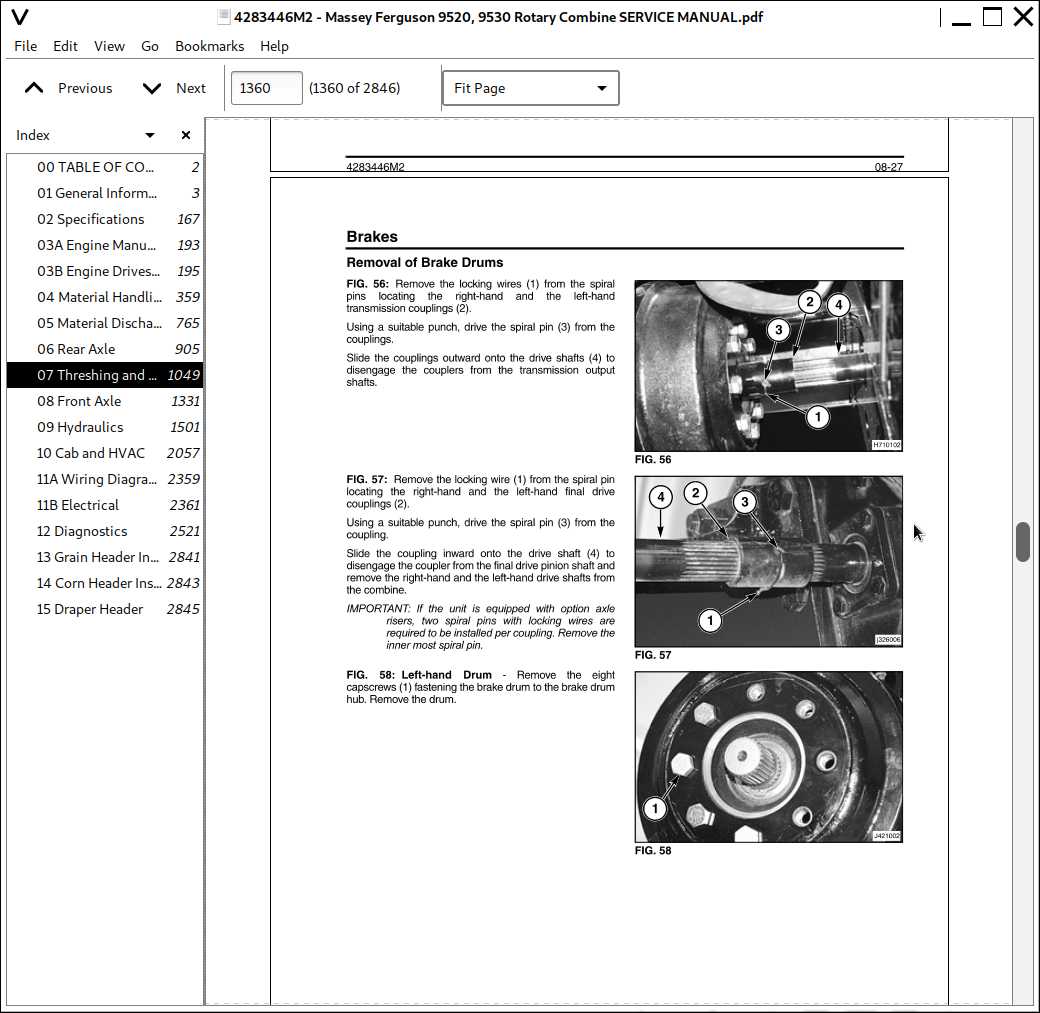
Task: Open the File menu
Action: pyautogui.click(x=26, y=46)
